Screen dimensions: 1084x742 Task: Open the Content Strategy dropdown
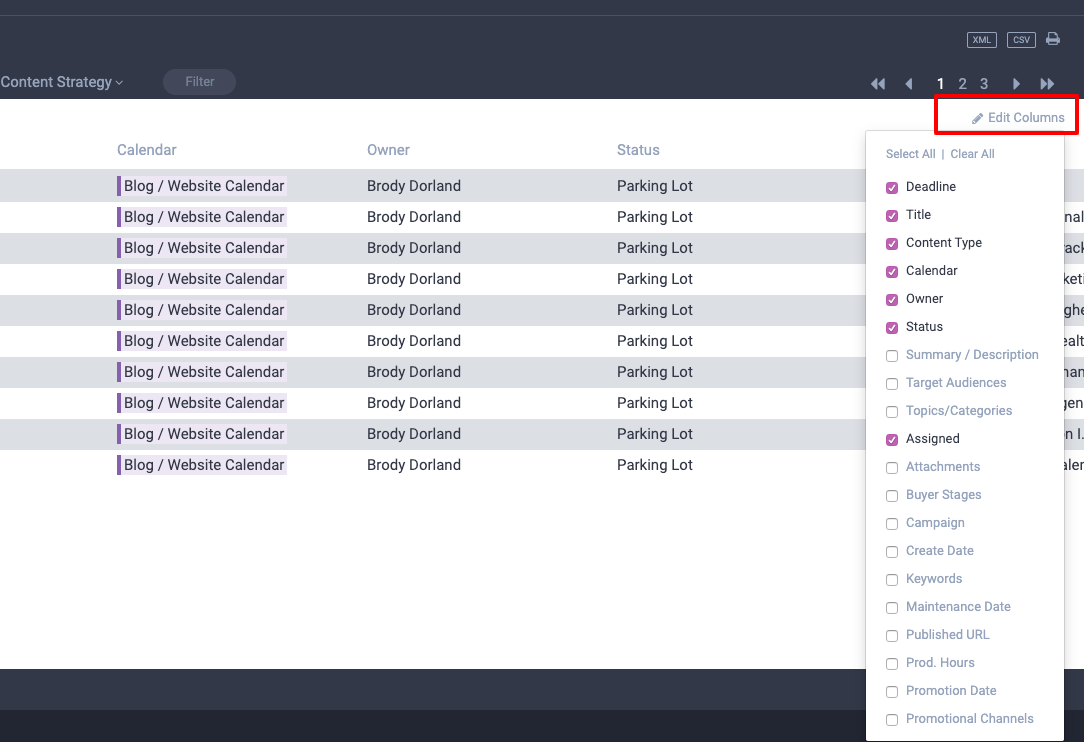(x=62, y=82)
